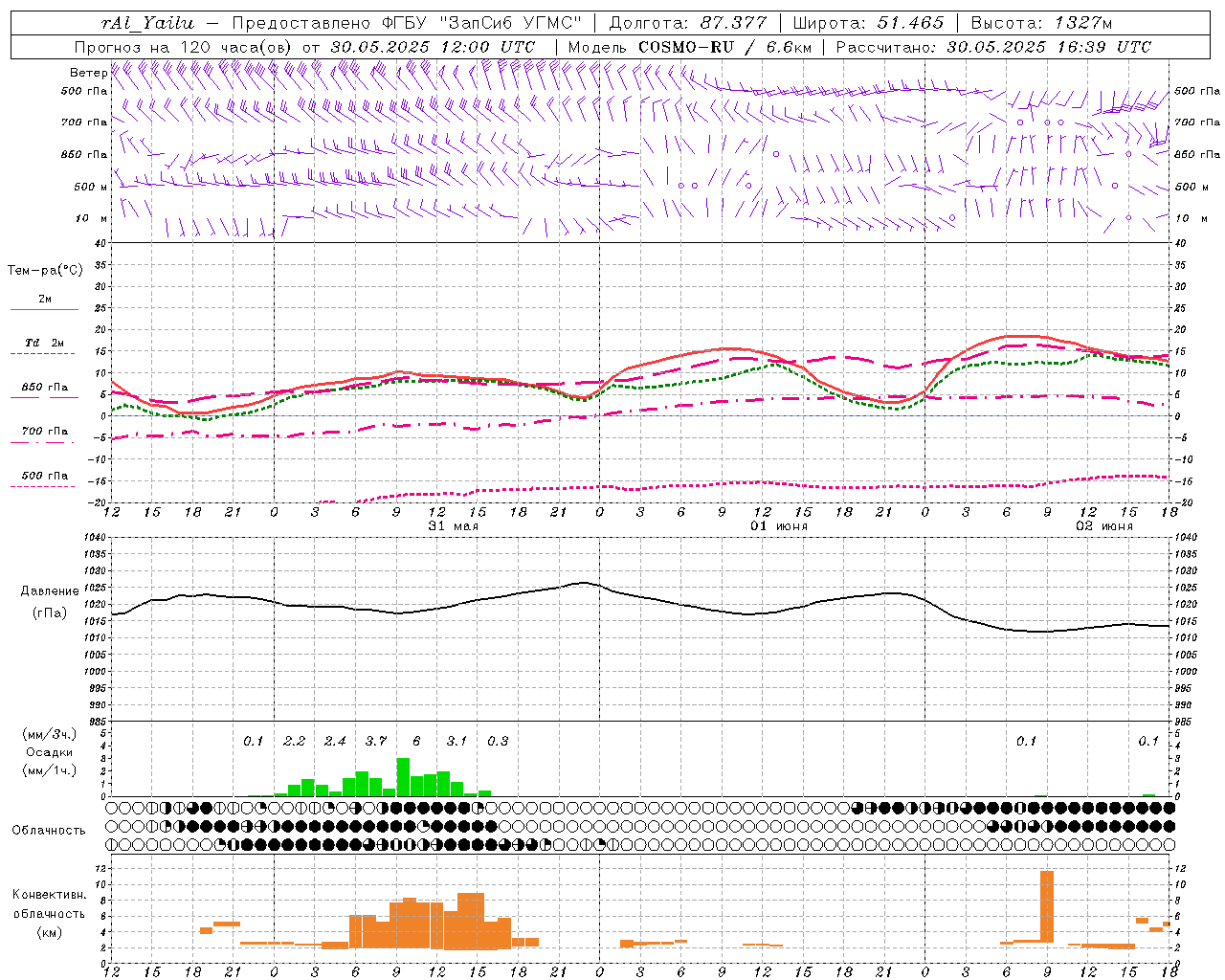Click the (мм/1ч.) unit label
The width and height of the screenshot is (1225, 980).
[x=50, y=770]
